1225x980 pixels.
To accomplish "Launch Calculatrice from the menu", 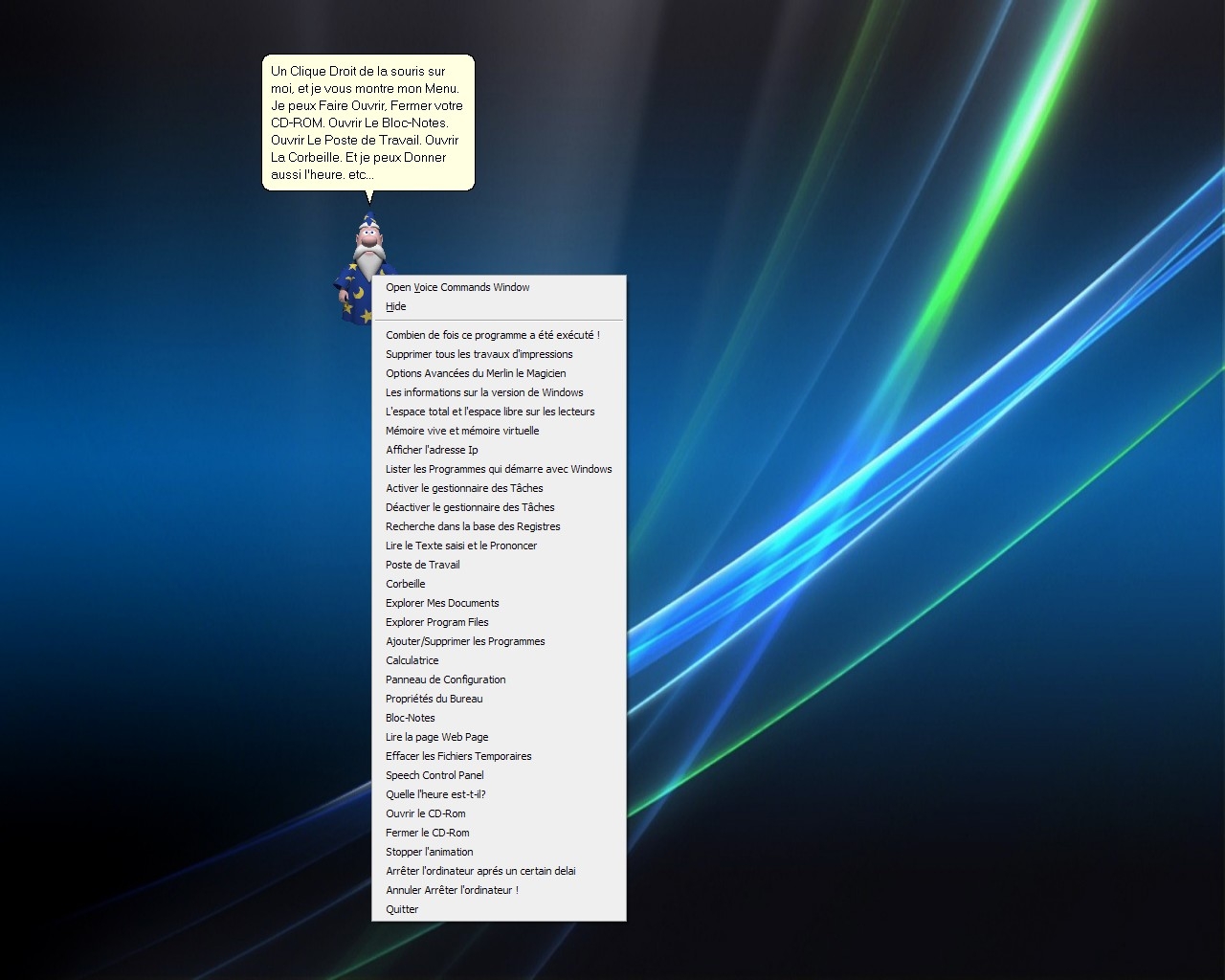I will coord(499,660).
